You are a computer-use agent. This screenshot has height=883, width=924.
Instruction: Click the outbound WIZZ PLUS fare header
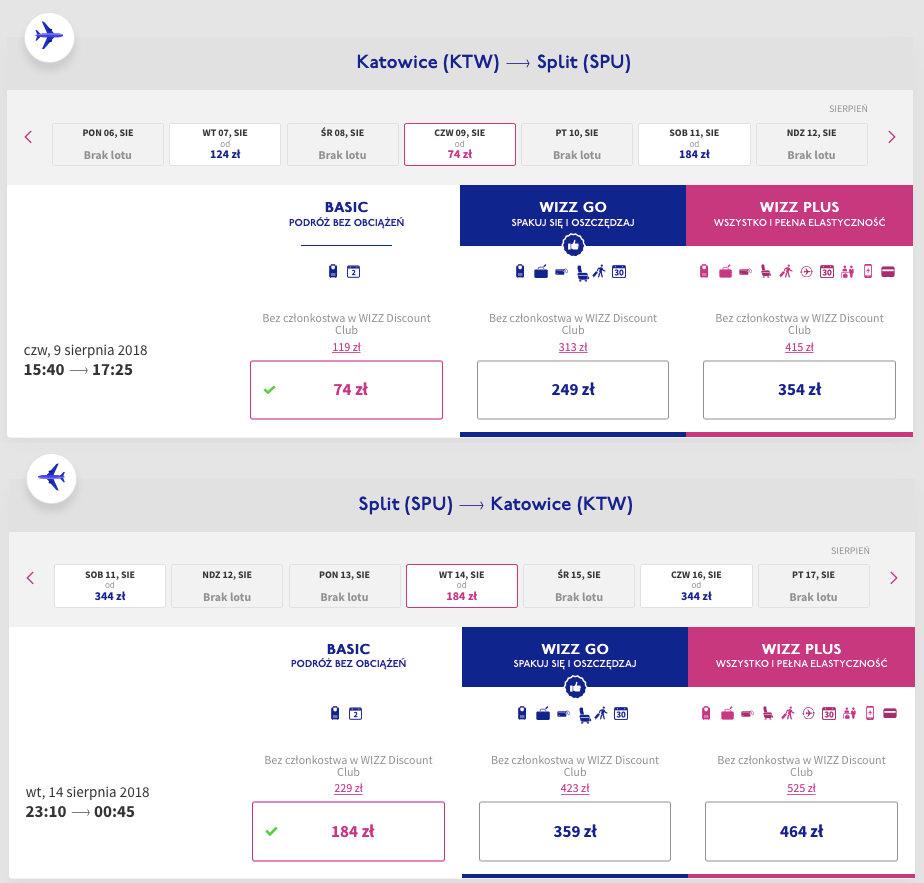click(799, 215)
